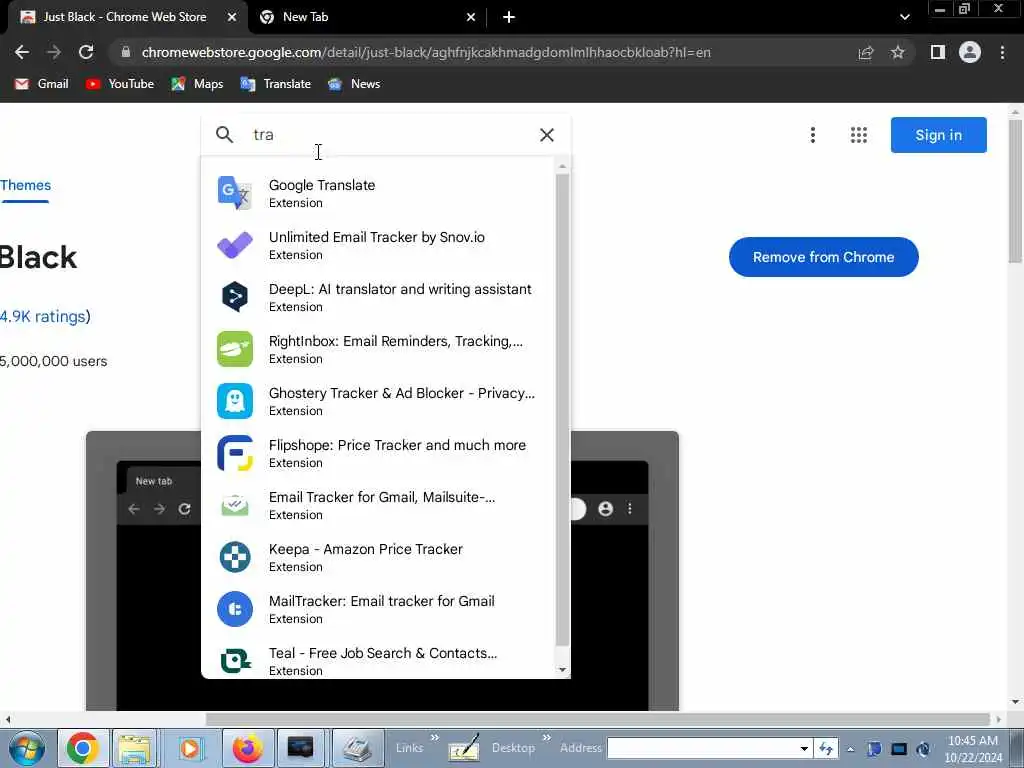This screenshot has height=768, width=1024.
Task: Click in the search field containing tra
Action: (390, 135)
